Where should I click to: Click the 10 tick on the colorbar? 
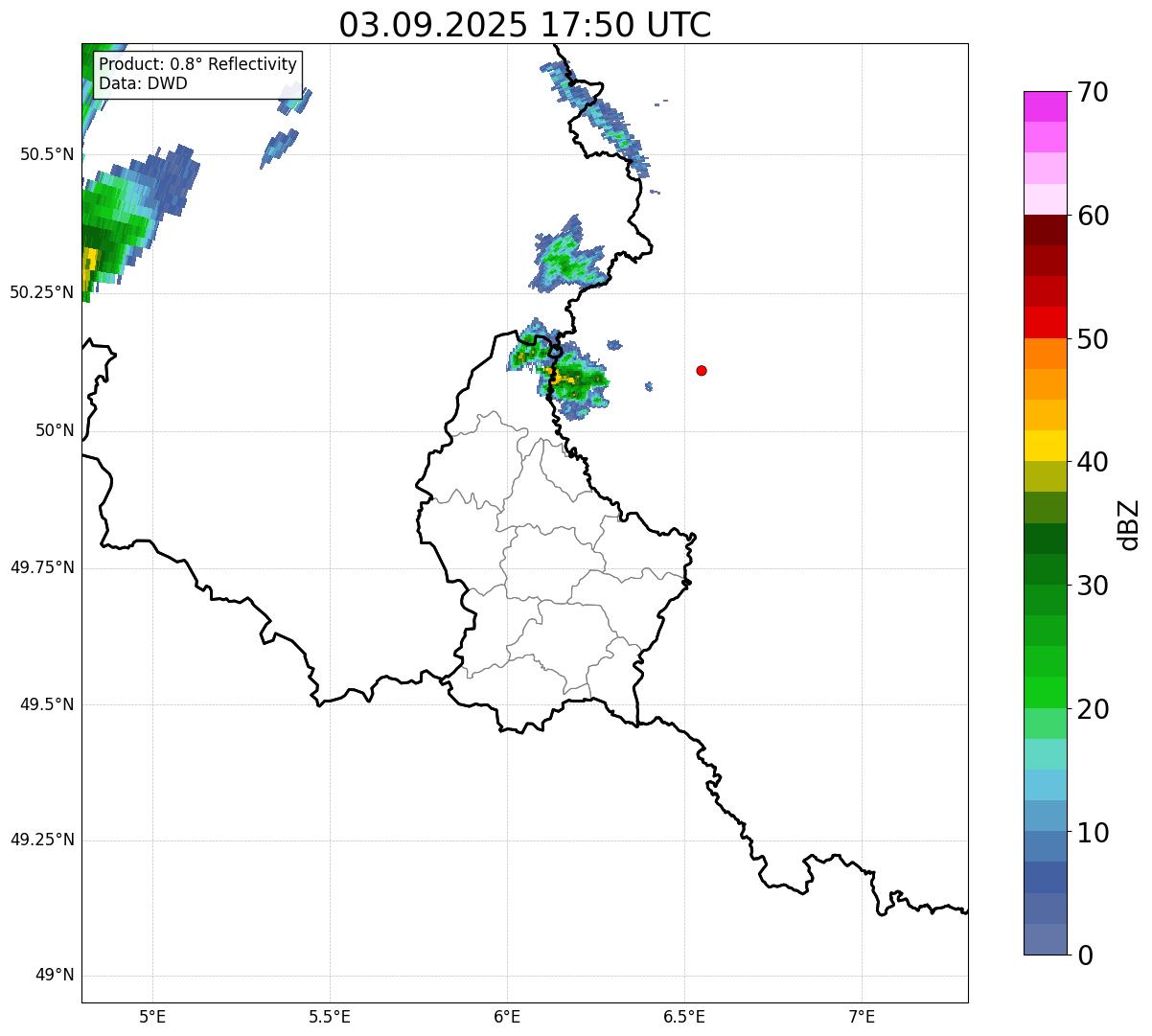1093,832
